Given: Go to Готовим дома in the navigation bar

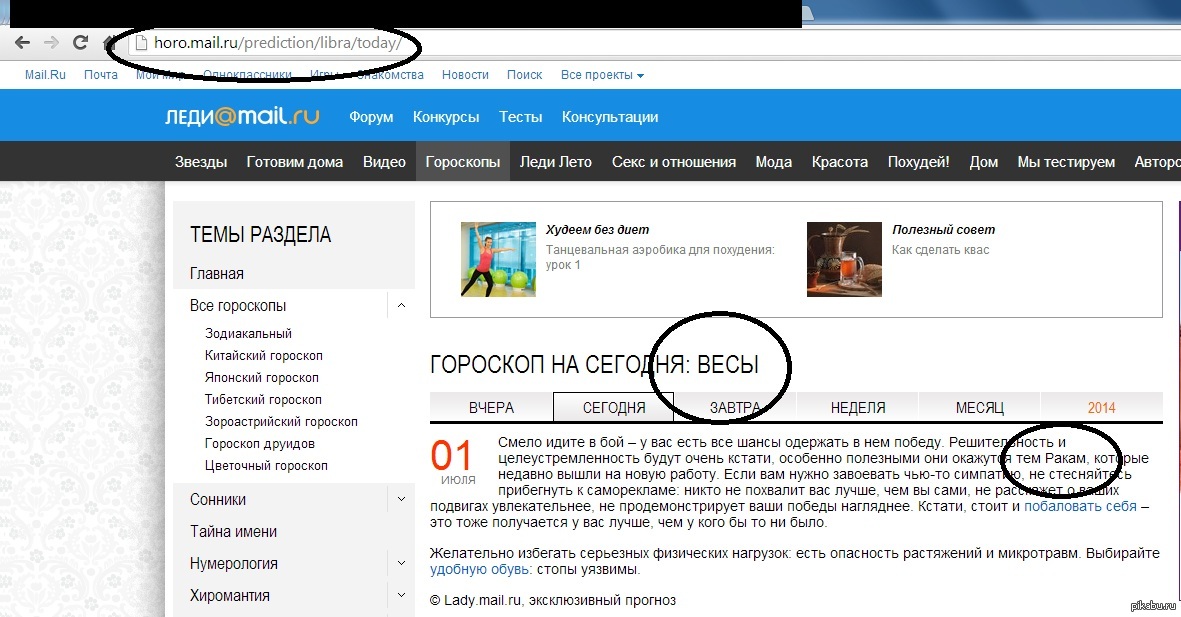Looking at the screenshot, I should [x=294, y=161].
